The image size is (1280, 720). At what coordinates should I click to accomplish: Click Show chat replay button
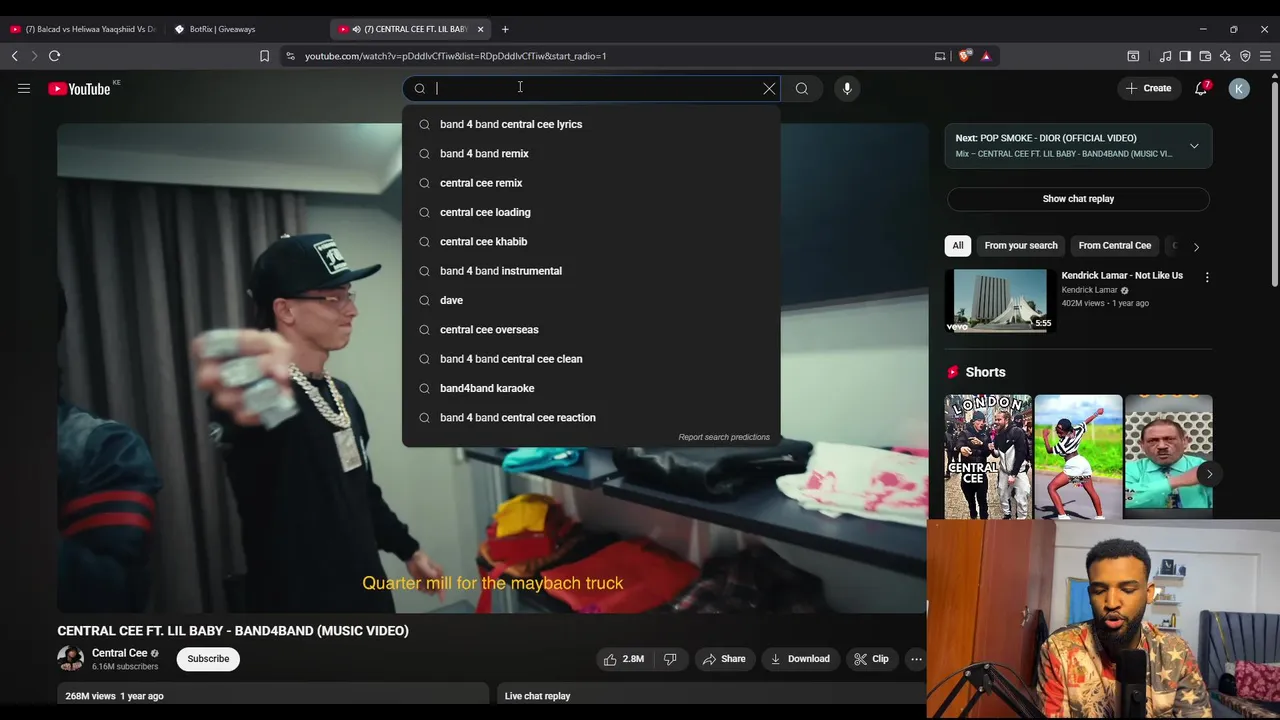(x=1078, y=199)
